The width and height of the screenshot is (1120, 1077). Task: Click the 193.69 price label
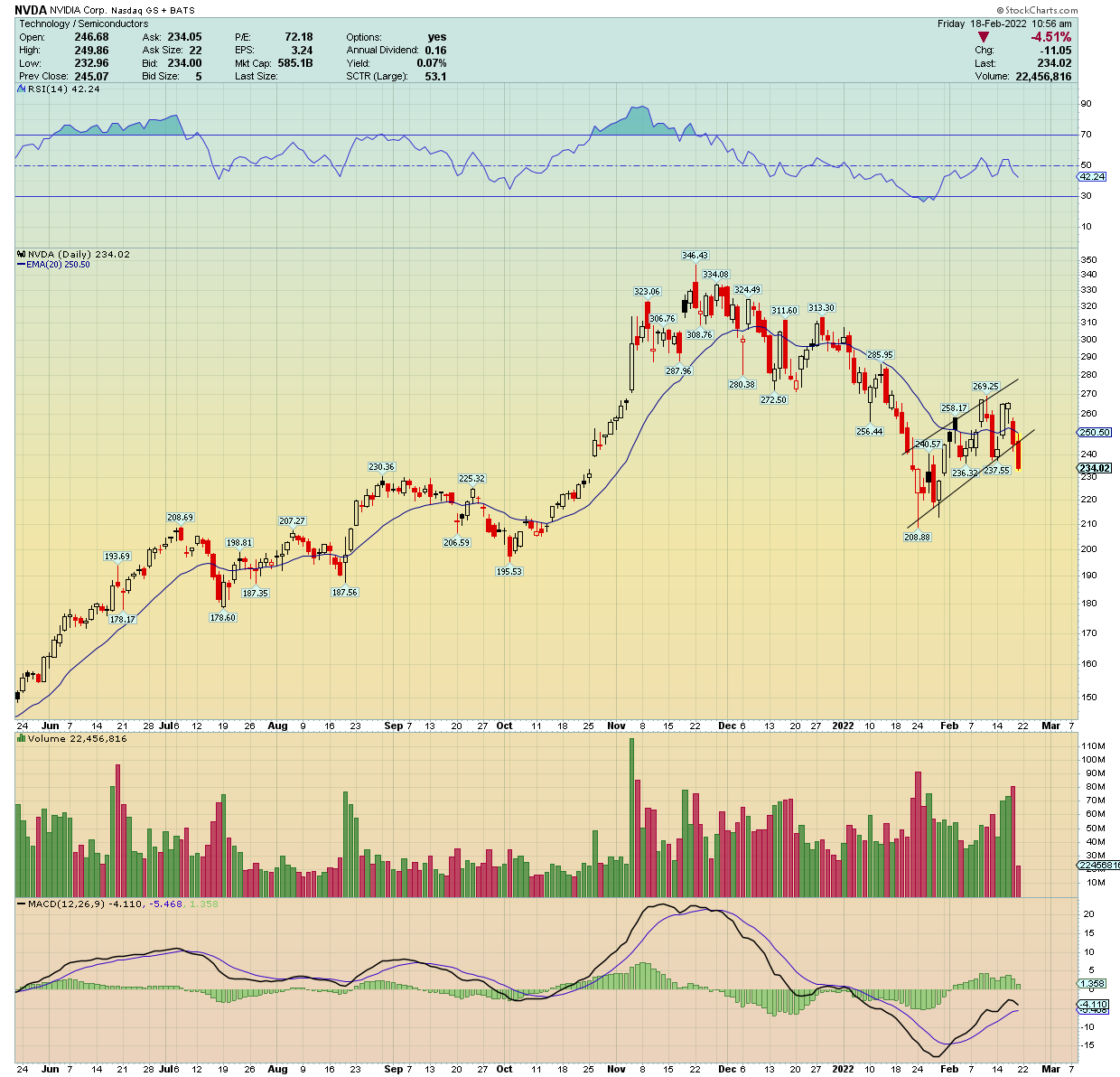117,557
